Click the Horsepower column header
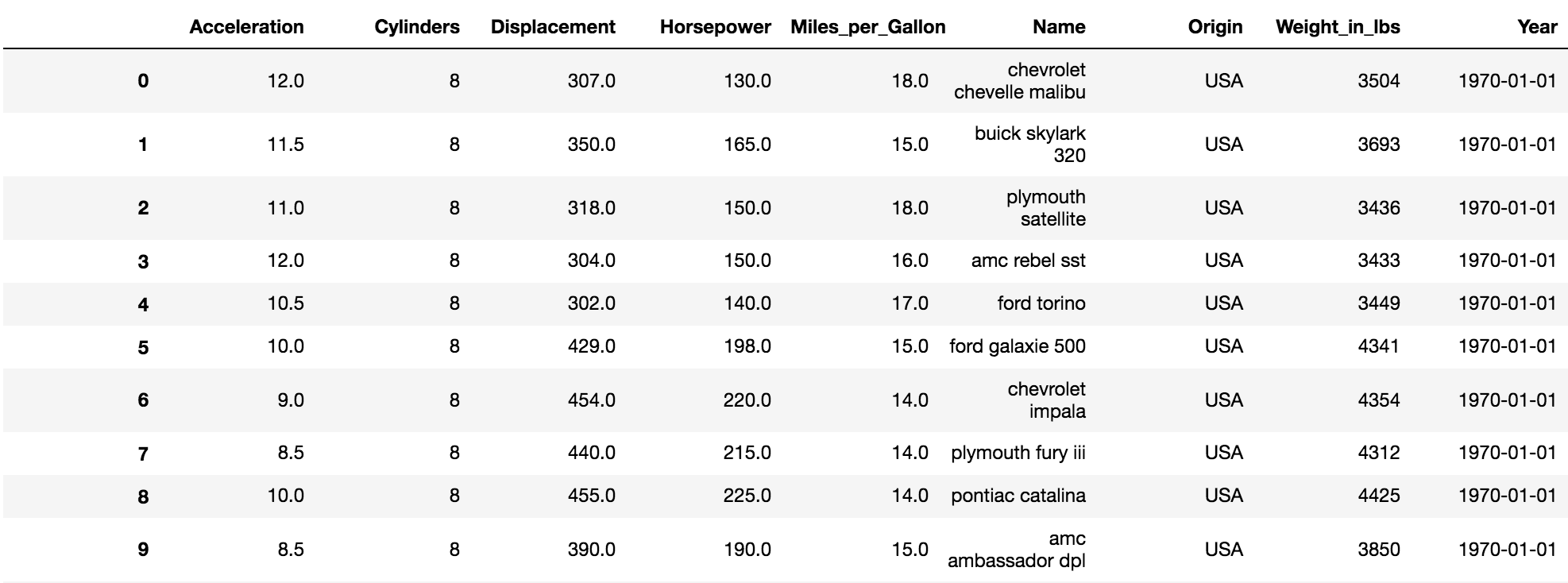 pyautogui.click(x=715, y=27)
